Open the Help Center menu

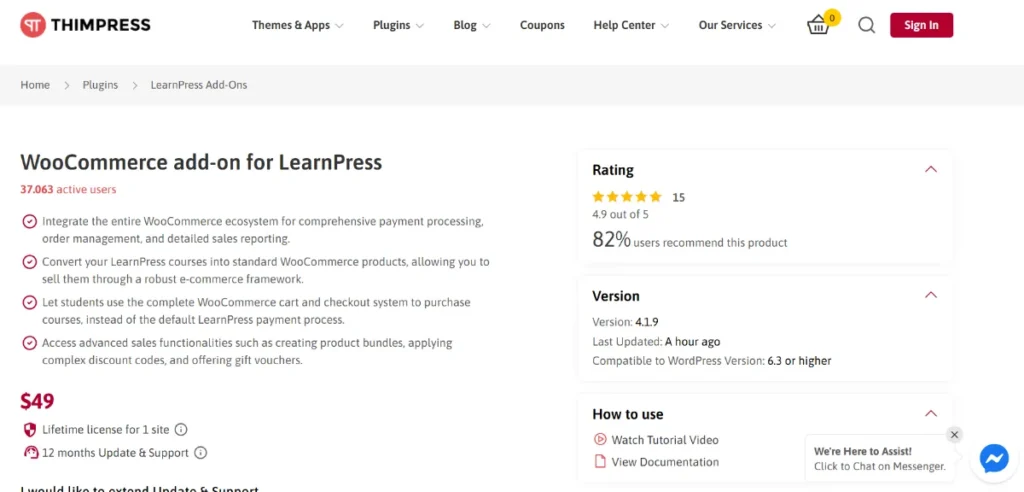point(630,25)
